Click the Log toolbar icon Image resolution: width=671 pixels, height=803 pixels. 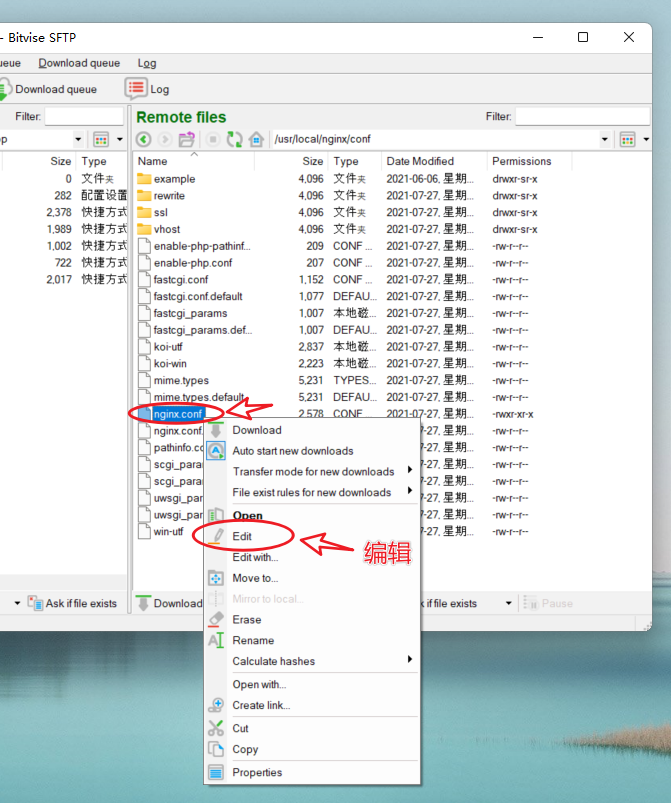(x=136, y=89)
